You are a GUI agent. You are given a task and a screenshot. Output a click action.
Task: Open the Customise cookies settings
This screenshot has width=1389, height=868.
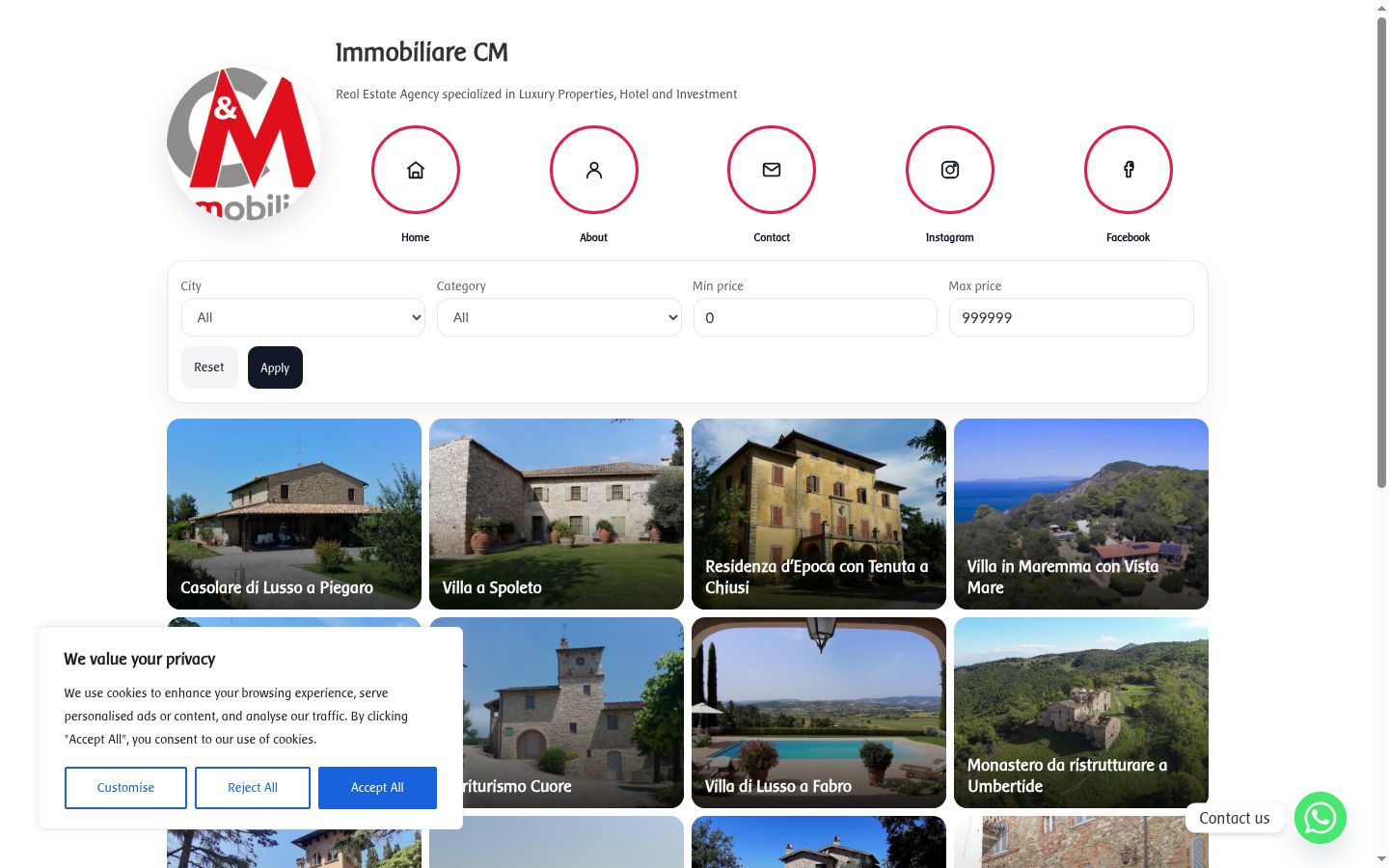(125, 788)
